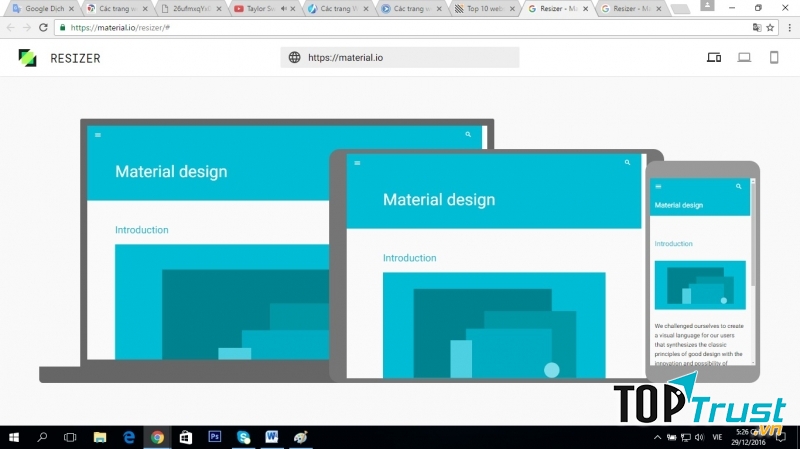Click search icon in laptop preview
Viewport: 800px width, 449px height.
(x=468, y=134)
